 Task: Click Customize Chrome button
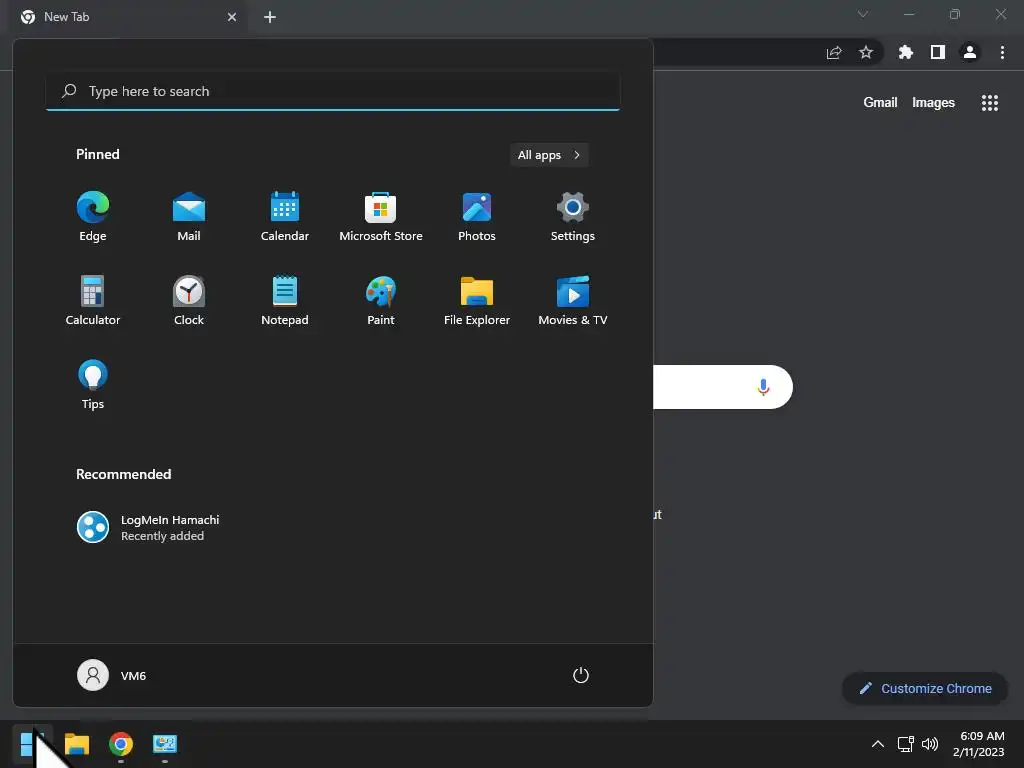tap(925, 688)
